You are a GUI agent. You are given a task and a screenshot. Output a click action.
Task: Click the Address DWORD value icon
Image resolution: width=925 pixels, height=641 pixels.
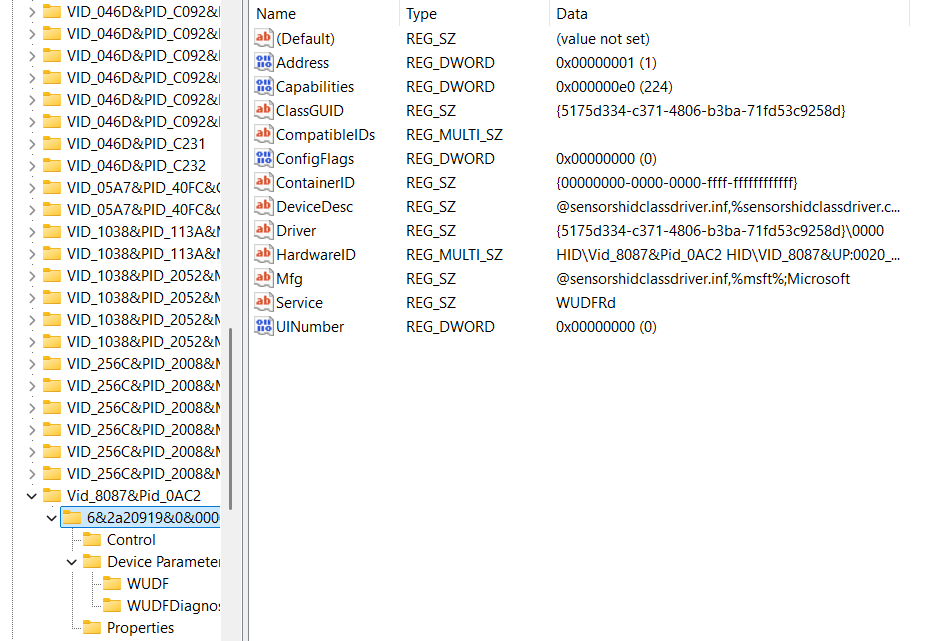pos(264,62)
